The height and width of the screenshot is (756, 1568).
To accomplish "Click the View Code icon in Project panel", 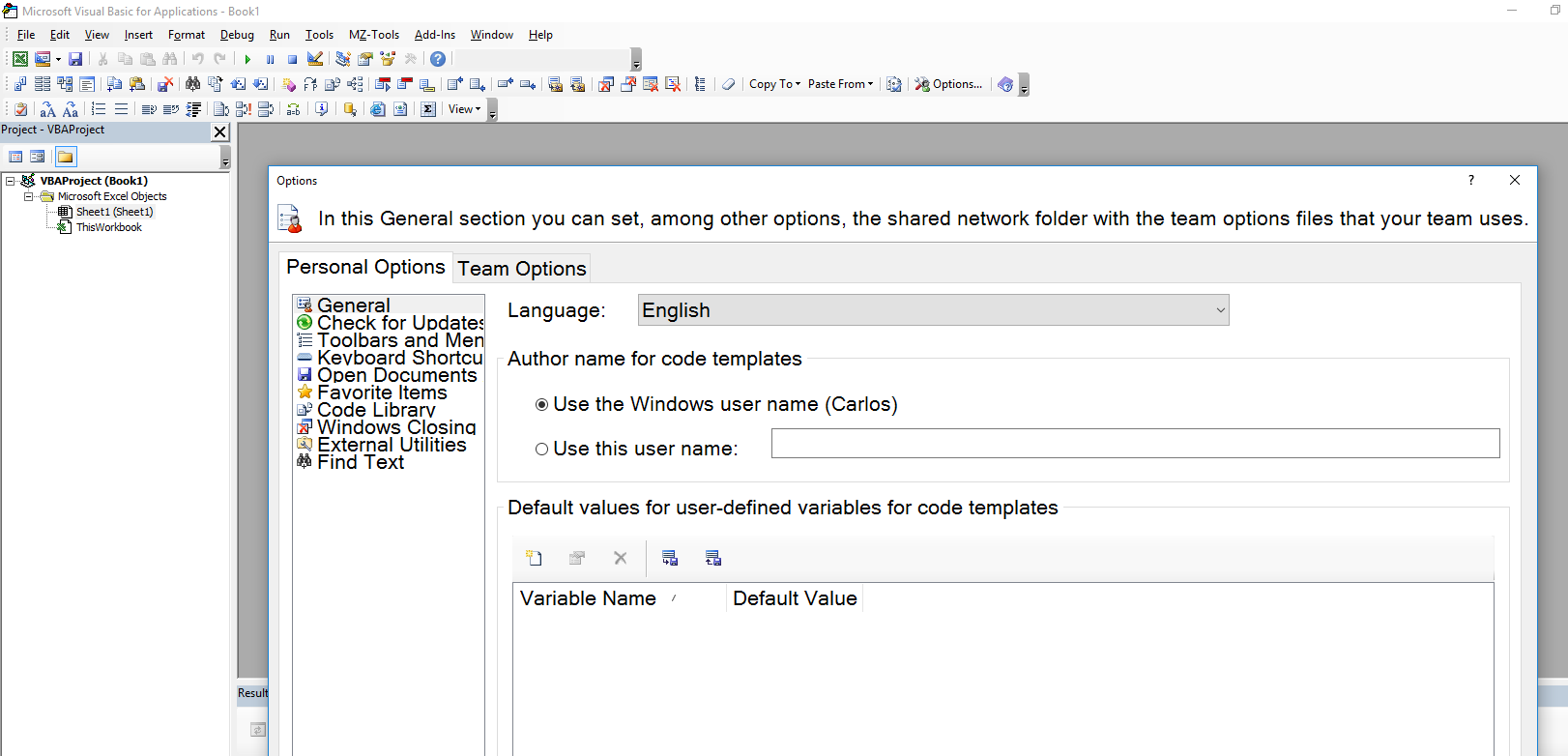I will click(x=15, y=157).
